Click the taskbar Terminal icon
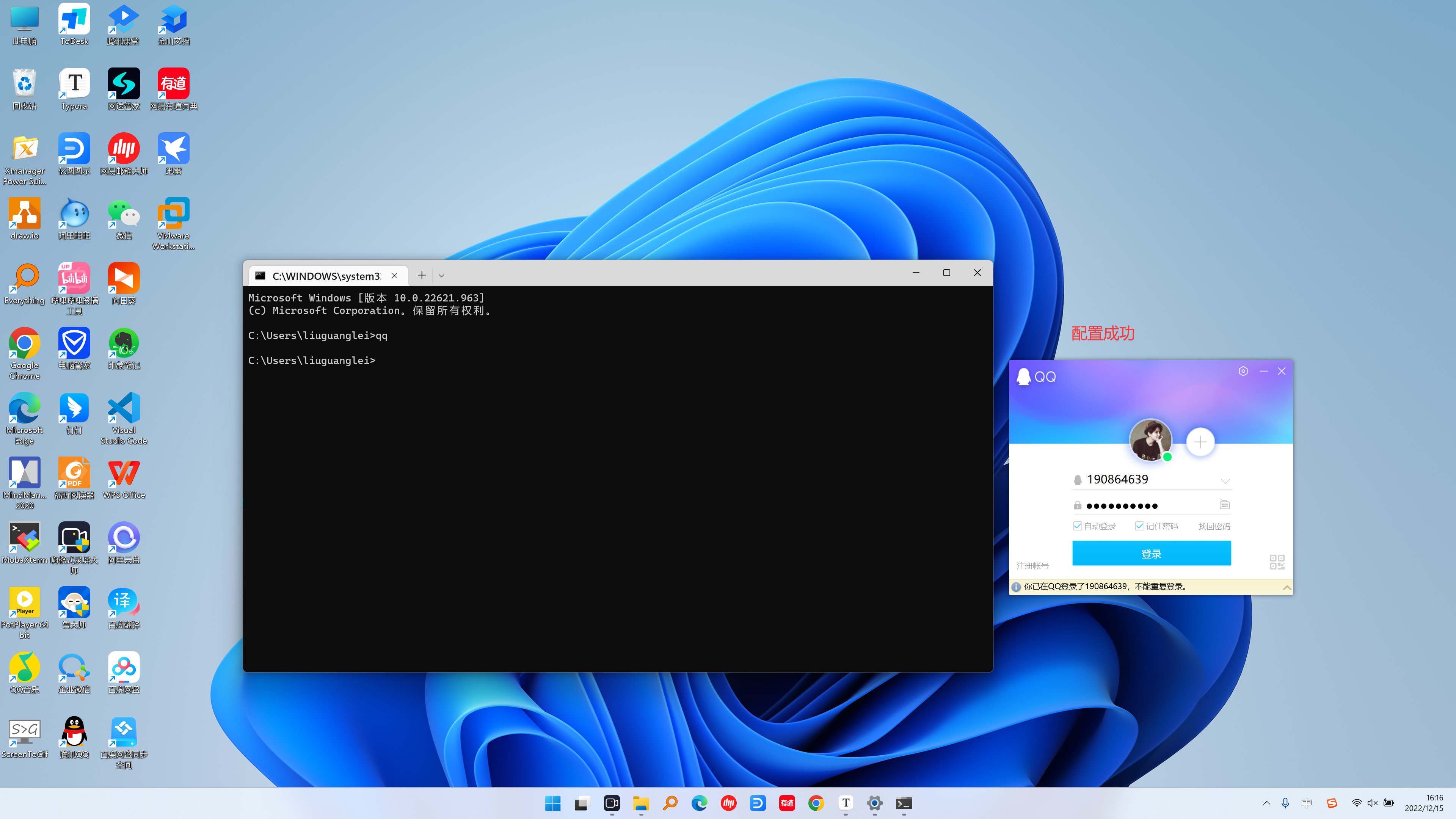This screenshot has width=1456, height=819. click(903, 803)
